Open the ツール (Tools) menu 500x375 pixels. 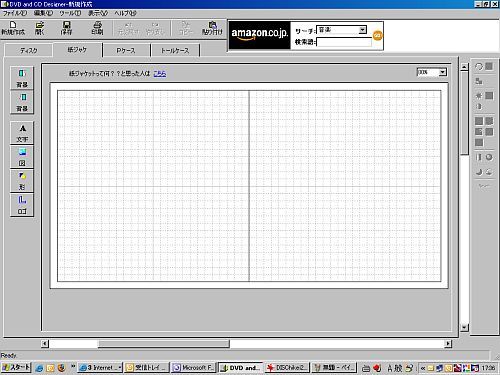(70, 13)
